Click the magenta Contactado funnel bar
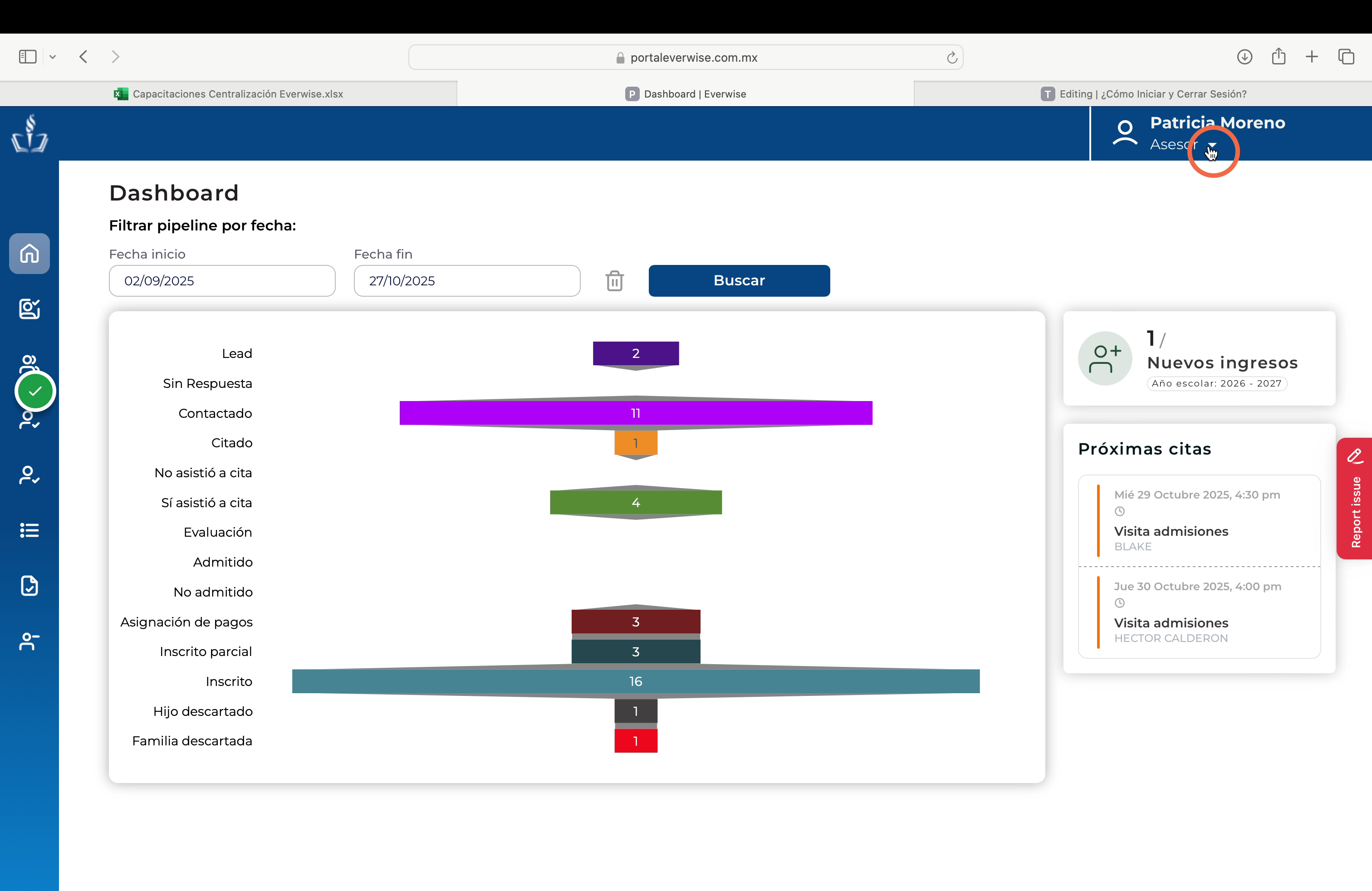The width and height of the screenshot is (1372, 891). coord(636,413)
